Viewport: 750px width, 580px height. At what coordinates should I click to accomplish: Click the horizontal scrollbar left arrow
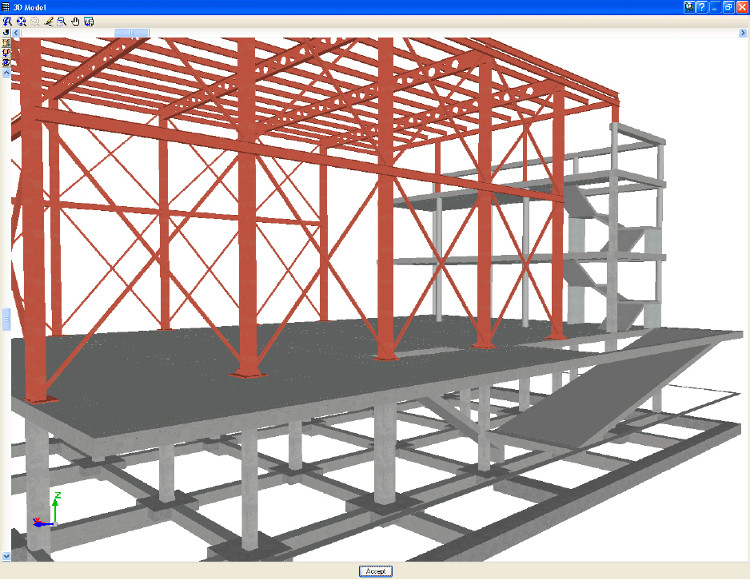(x=16, y=33)
